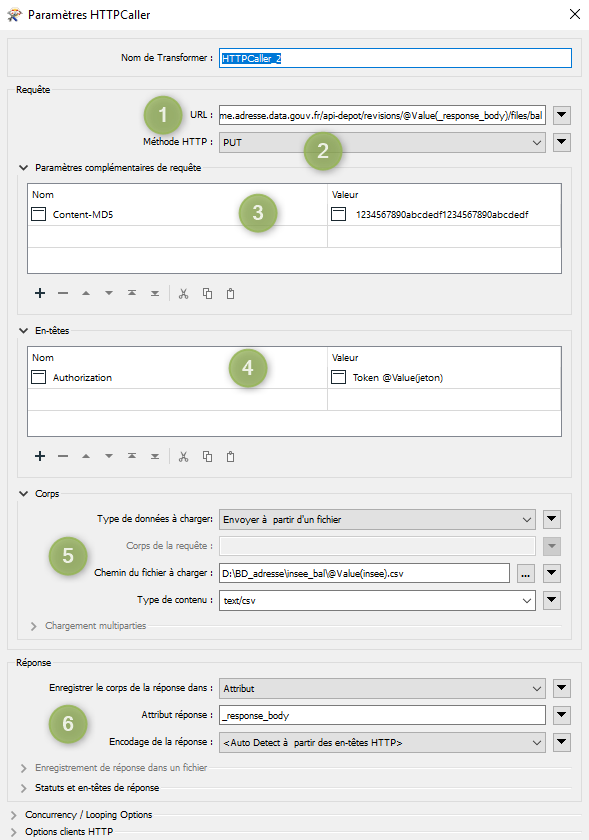589x840 pixels.
Task: Click Valeur column header in En-têtes table
Action: pos(345,357)
